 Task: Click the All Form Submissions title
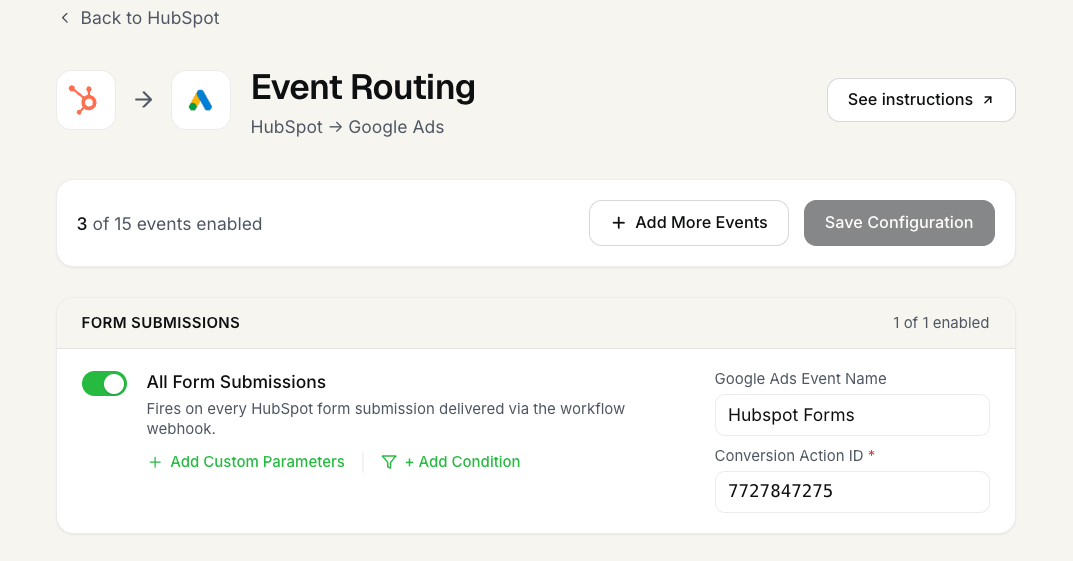click(x=236, y=382)
